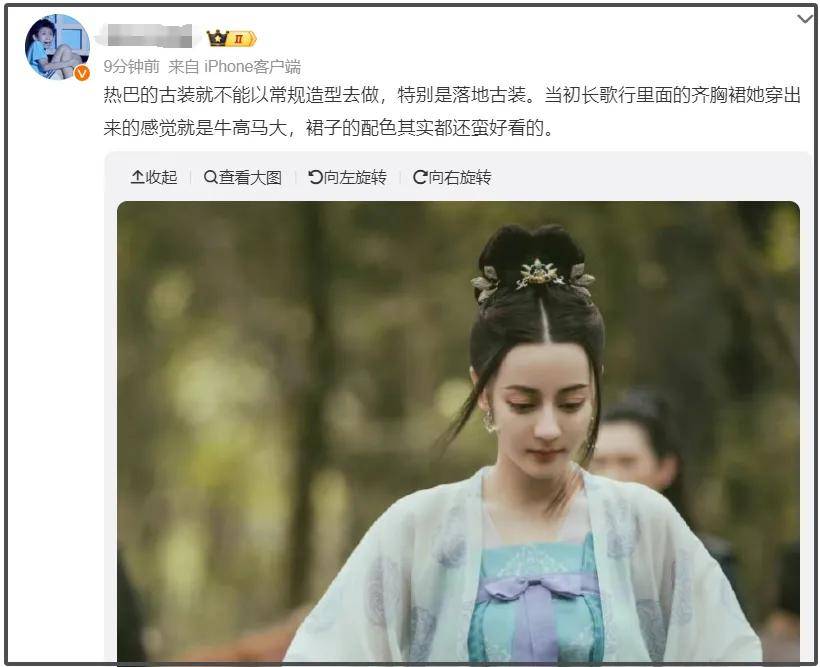The height and width of the screenshot is (667, 820).
Task: Click the hair ornament in the photo
Action: (x=534, y=277)
